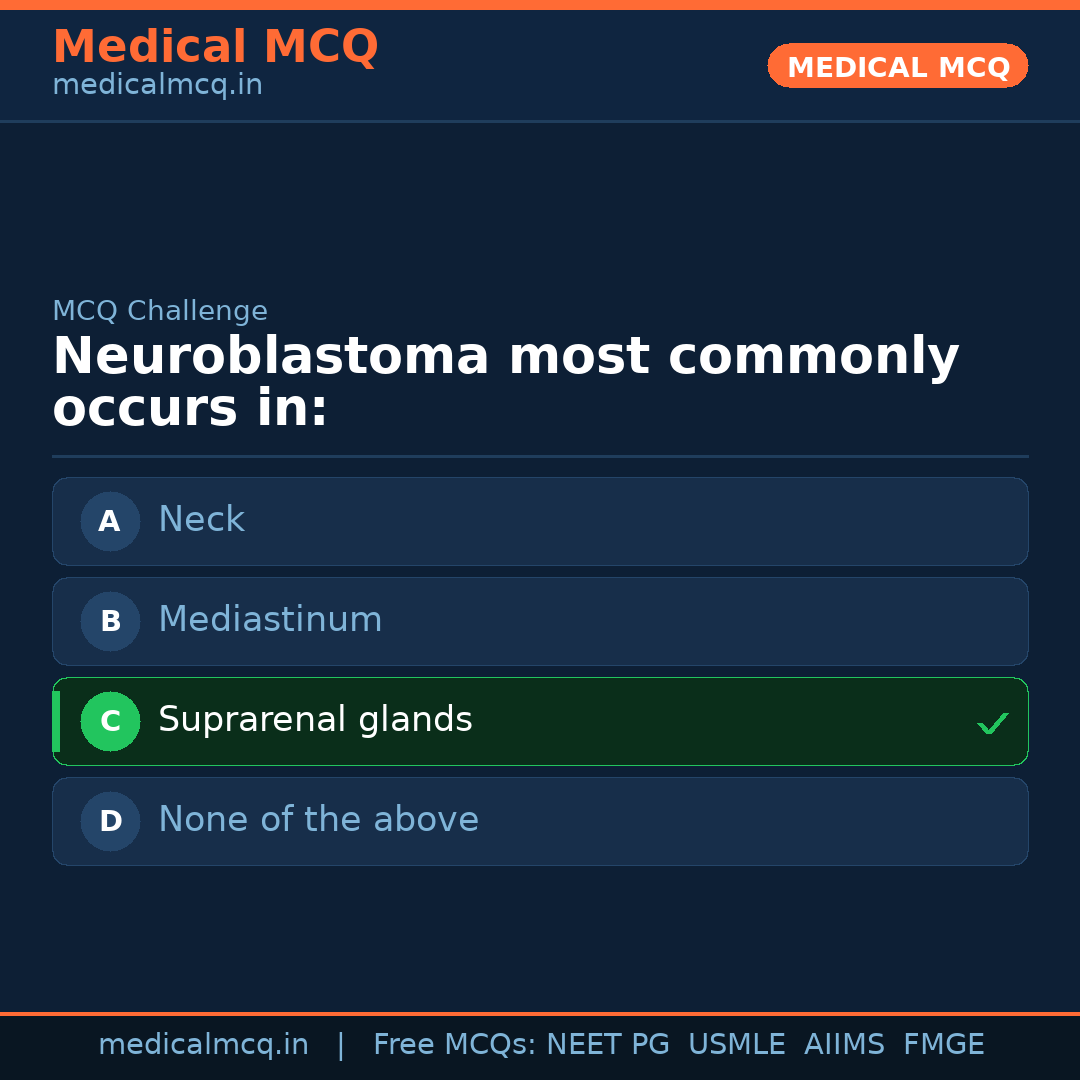This screenshot has width=1080, height=1080.
Task: Click the AIIMS footer label
Action: pyautogui.click(x=844, y=1045)
